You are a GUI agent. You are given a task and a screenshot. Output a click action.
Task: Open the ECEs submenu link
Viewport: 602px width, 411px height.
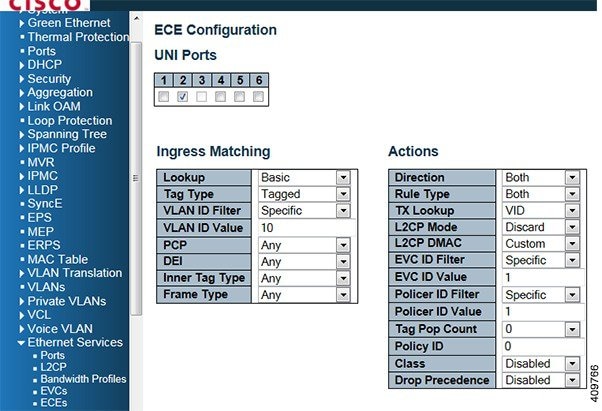coord(55,403)
